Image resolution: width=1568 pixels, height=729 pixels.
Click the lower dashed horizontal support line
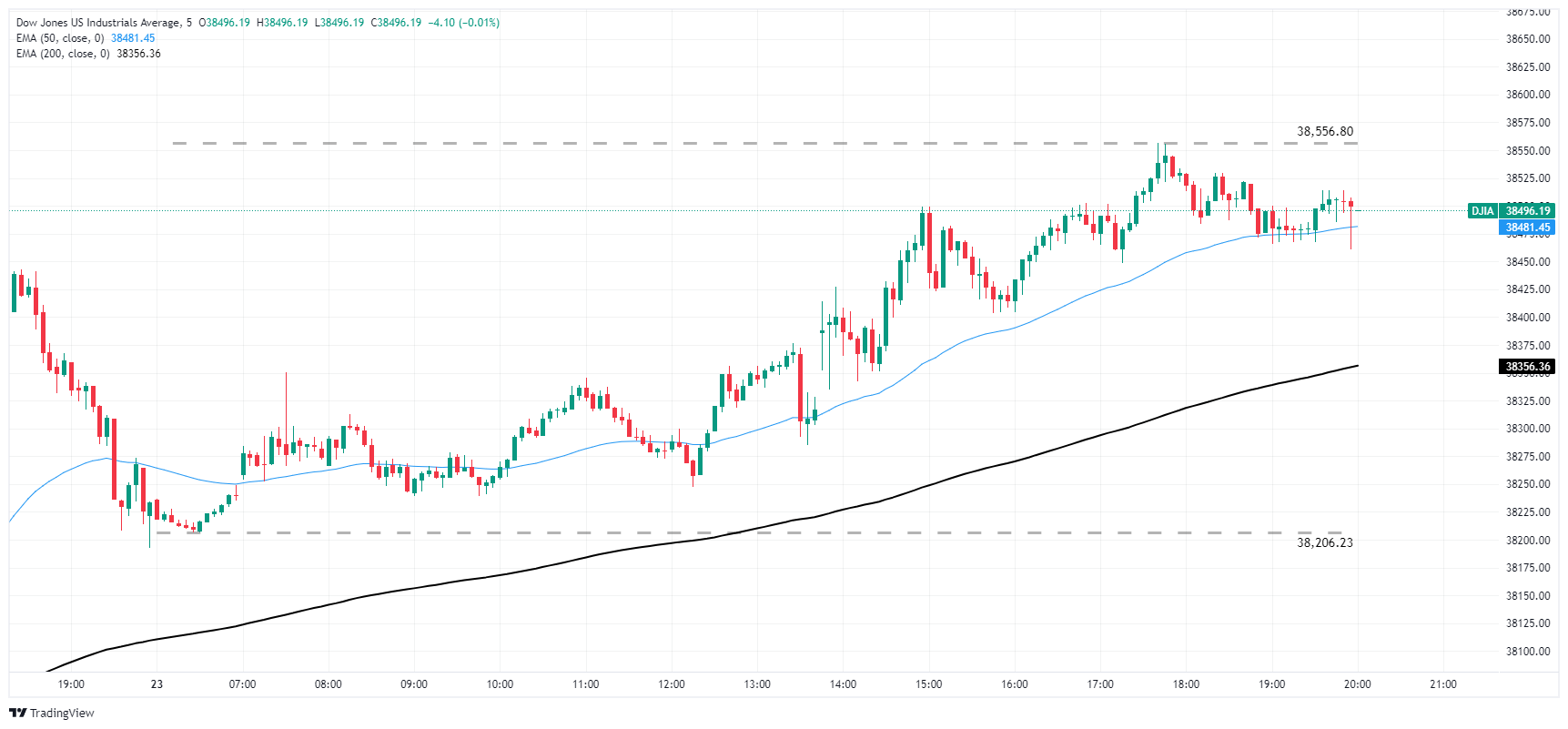pyautogui.click(x=755, y=532)
